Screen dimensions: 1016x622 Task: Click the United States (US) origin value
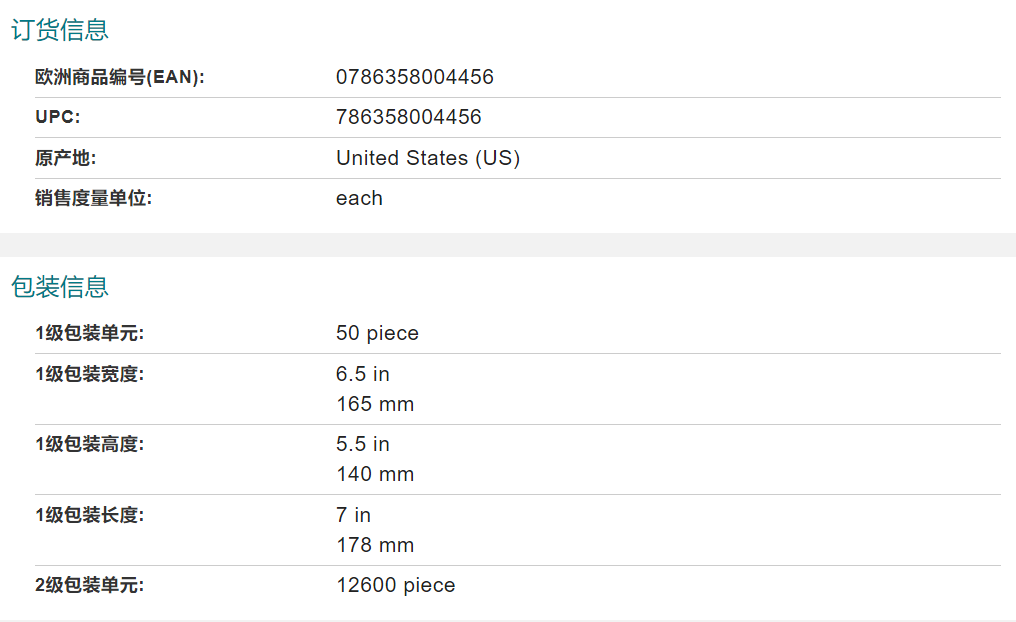click(x=428, y=158)
